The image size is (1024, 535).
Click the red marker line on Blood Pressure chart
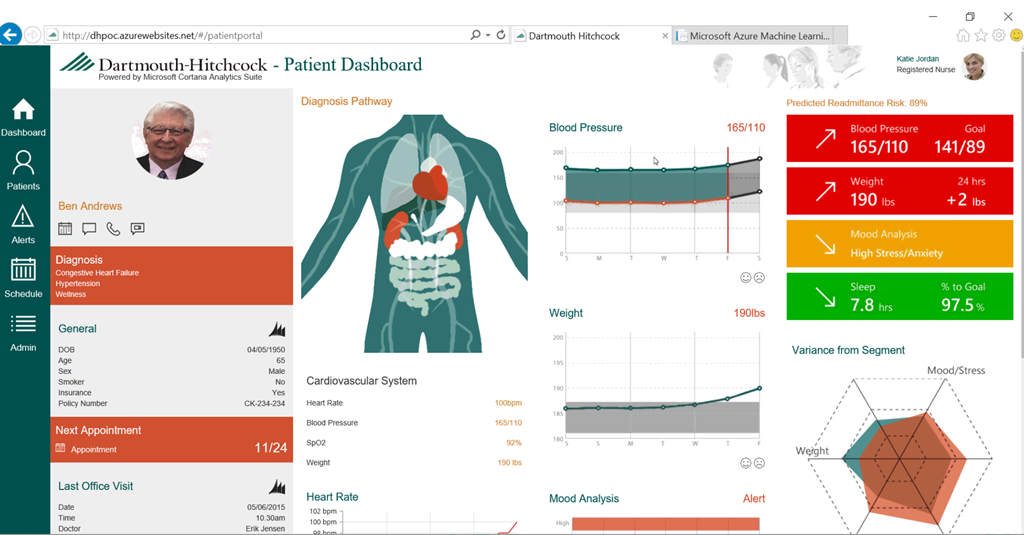point(728,201)
